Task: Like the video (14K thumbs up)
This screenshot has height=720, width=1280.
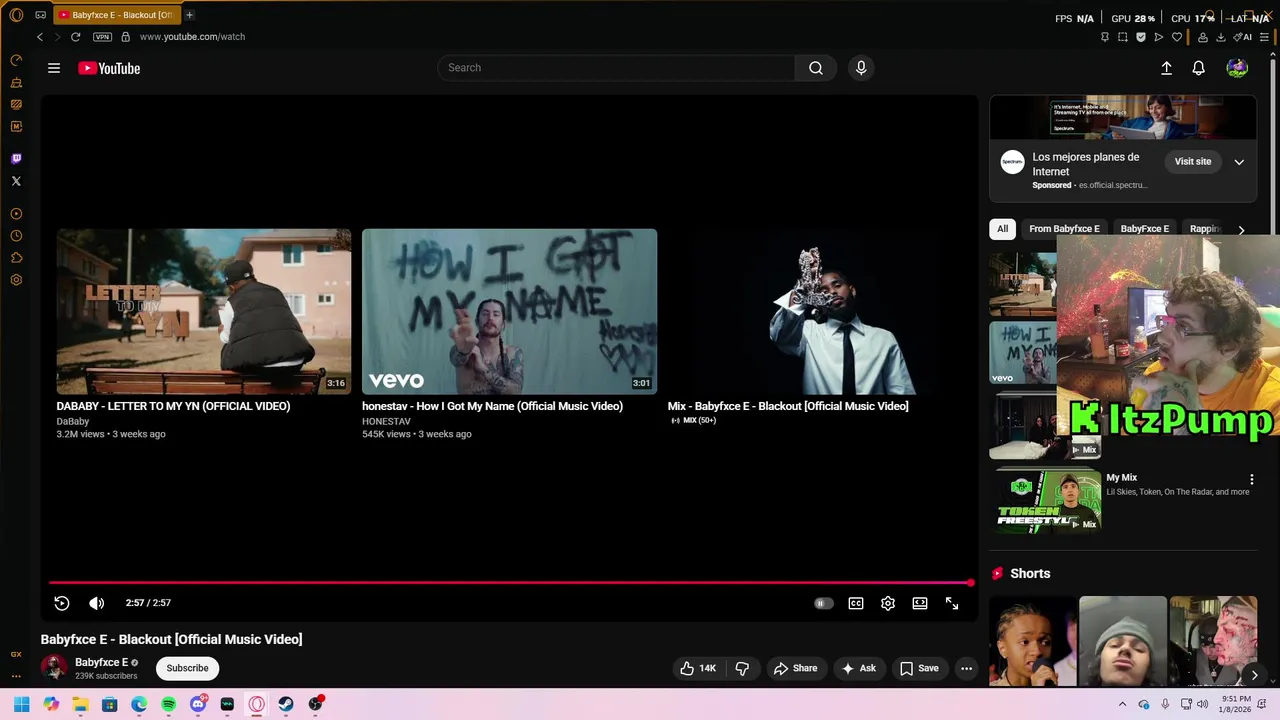Action: coord(698,668)
